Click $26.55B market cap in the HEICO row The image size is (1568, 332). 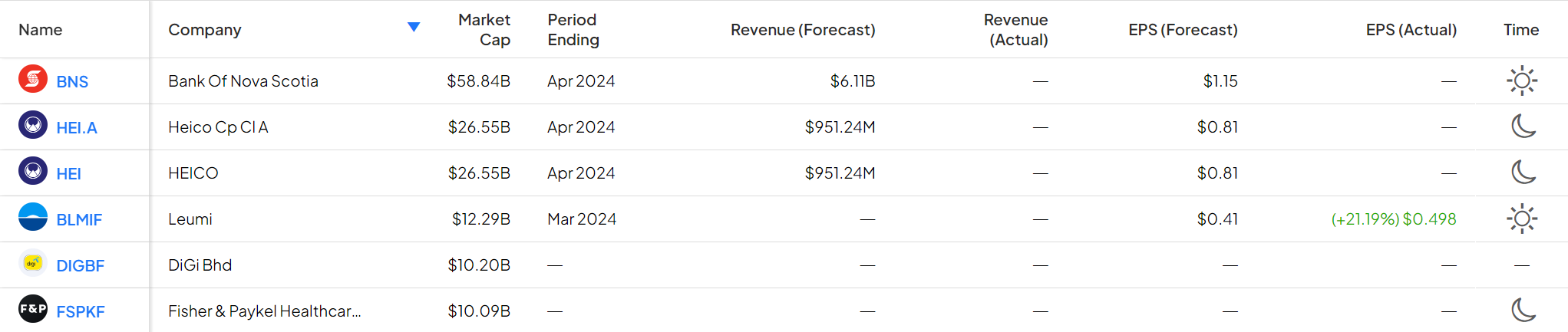pos(479,173)
